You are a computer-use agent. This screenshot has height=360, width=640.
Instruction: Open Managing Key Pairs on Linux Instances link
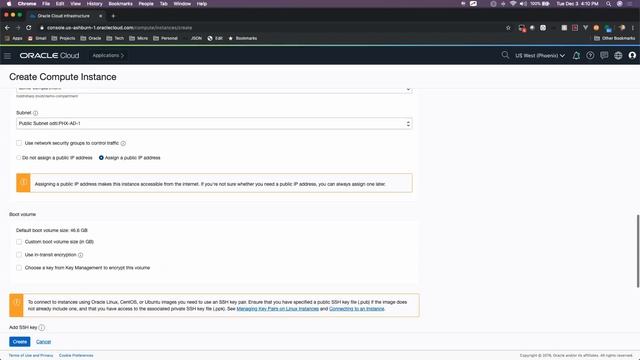pos(278,309)
